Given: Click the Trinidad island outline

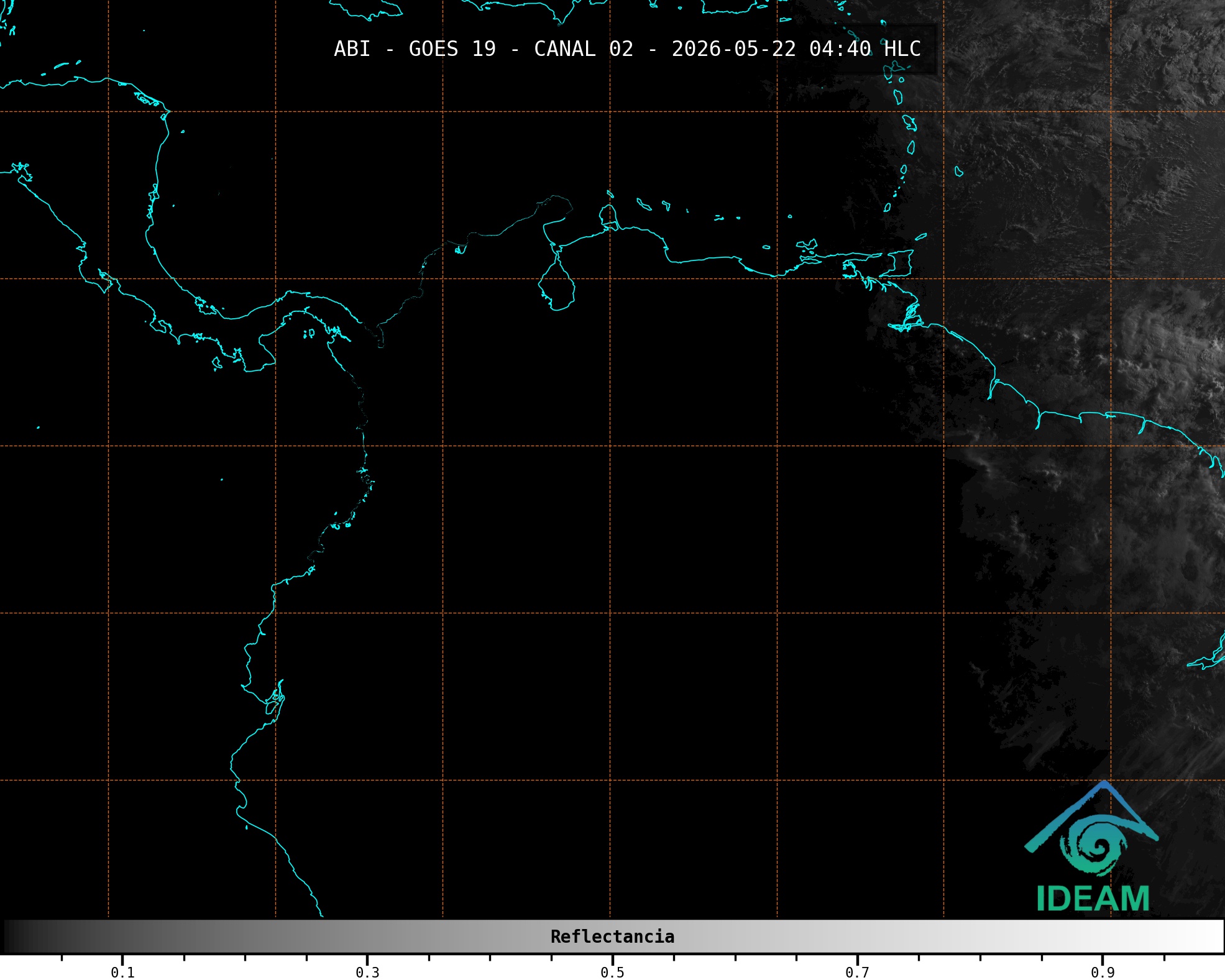Looking at the screenshot, I should click(x=896, y=263).
